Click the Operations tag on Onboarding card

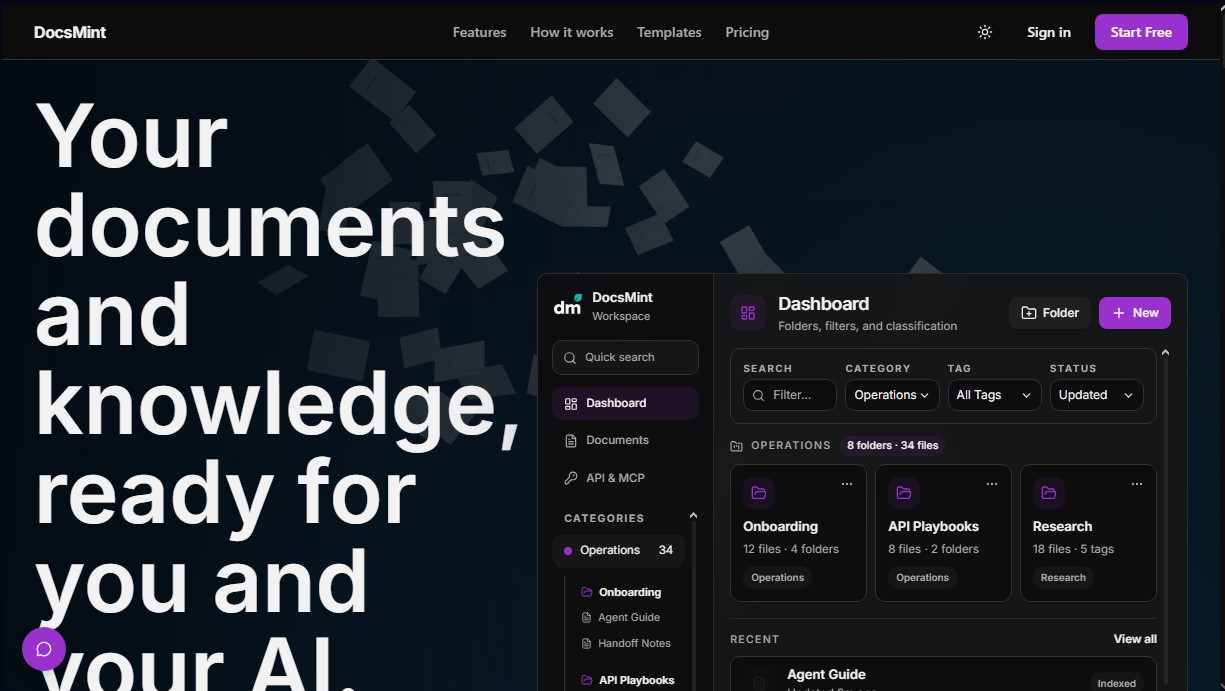[778, 578]
